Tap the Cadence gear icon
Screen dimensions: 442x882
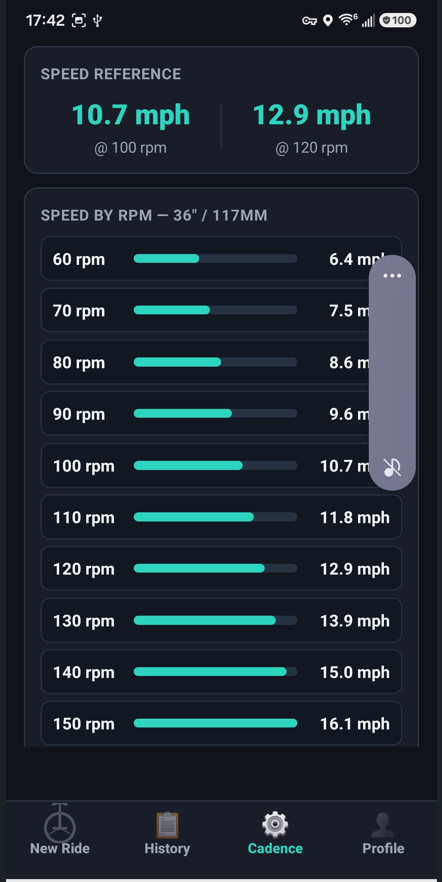click(x=275, y=825)
